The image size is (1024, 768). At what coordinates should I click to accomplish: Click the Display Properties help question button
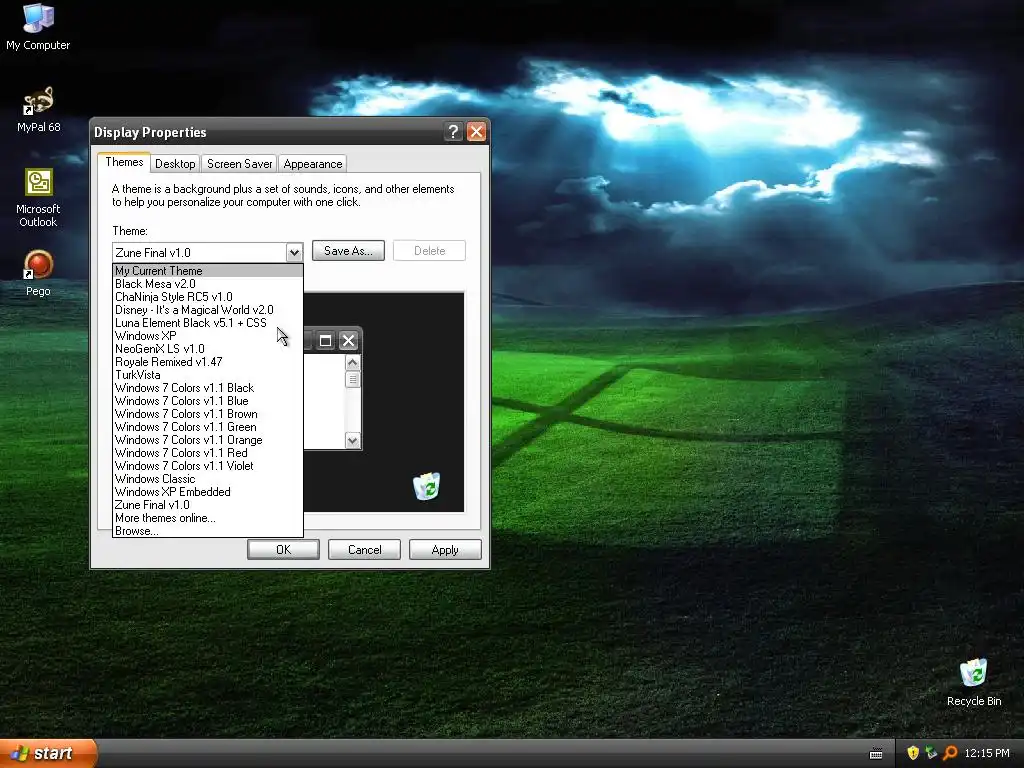coord(453,132)
